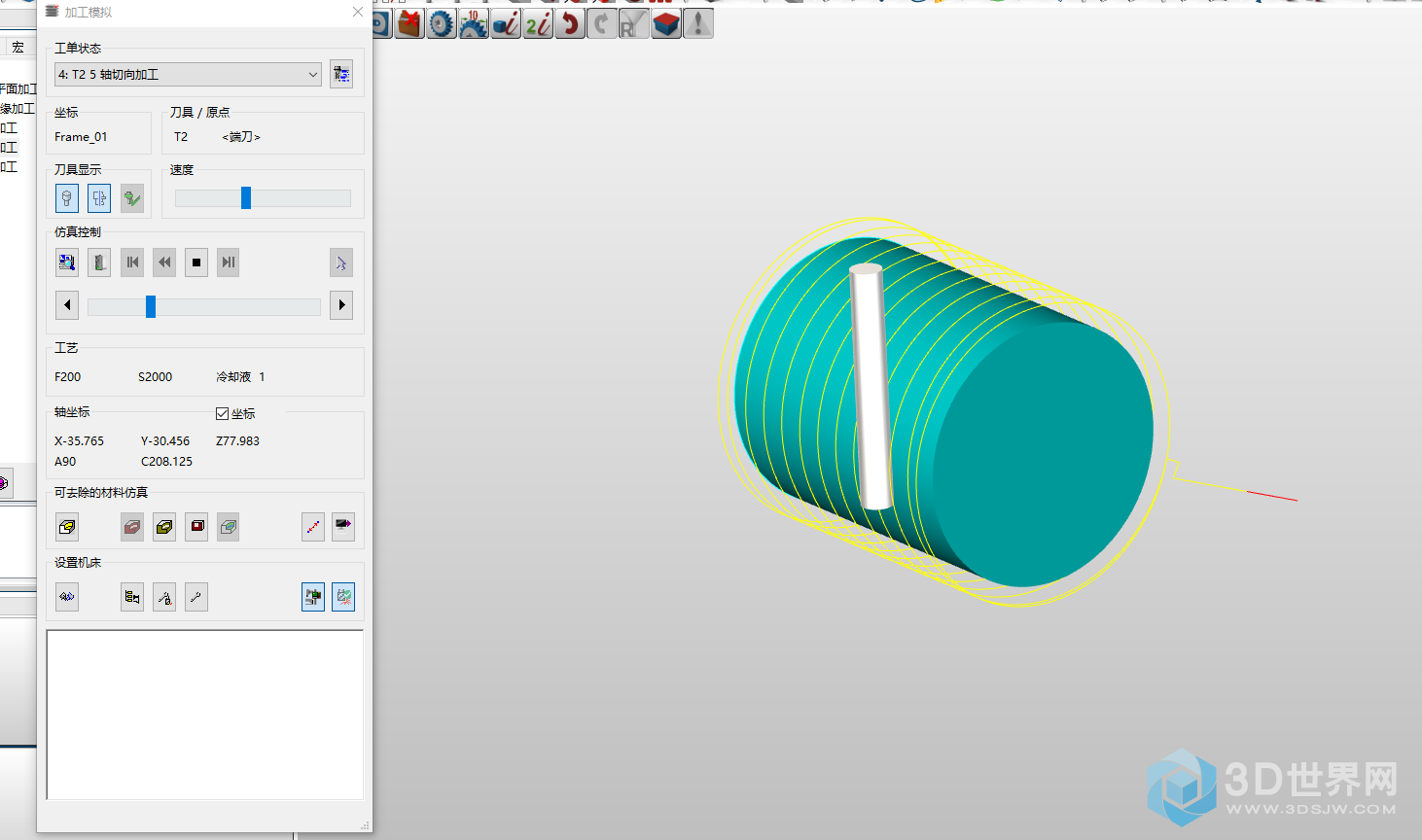Click wrench settings icon under 设置机床
The height and width of the screenshot is (840, 1422).
[196, 597]
